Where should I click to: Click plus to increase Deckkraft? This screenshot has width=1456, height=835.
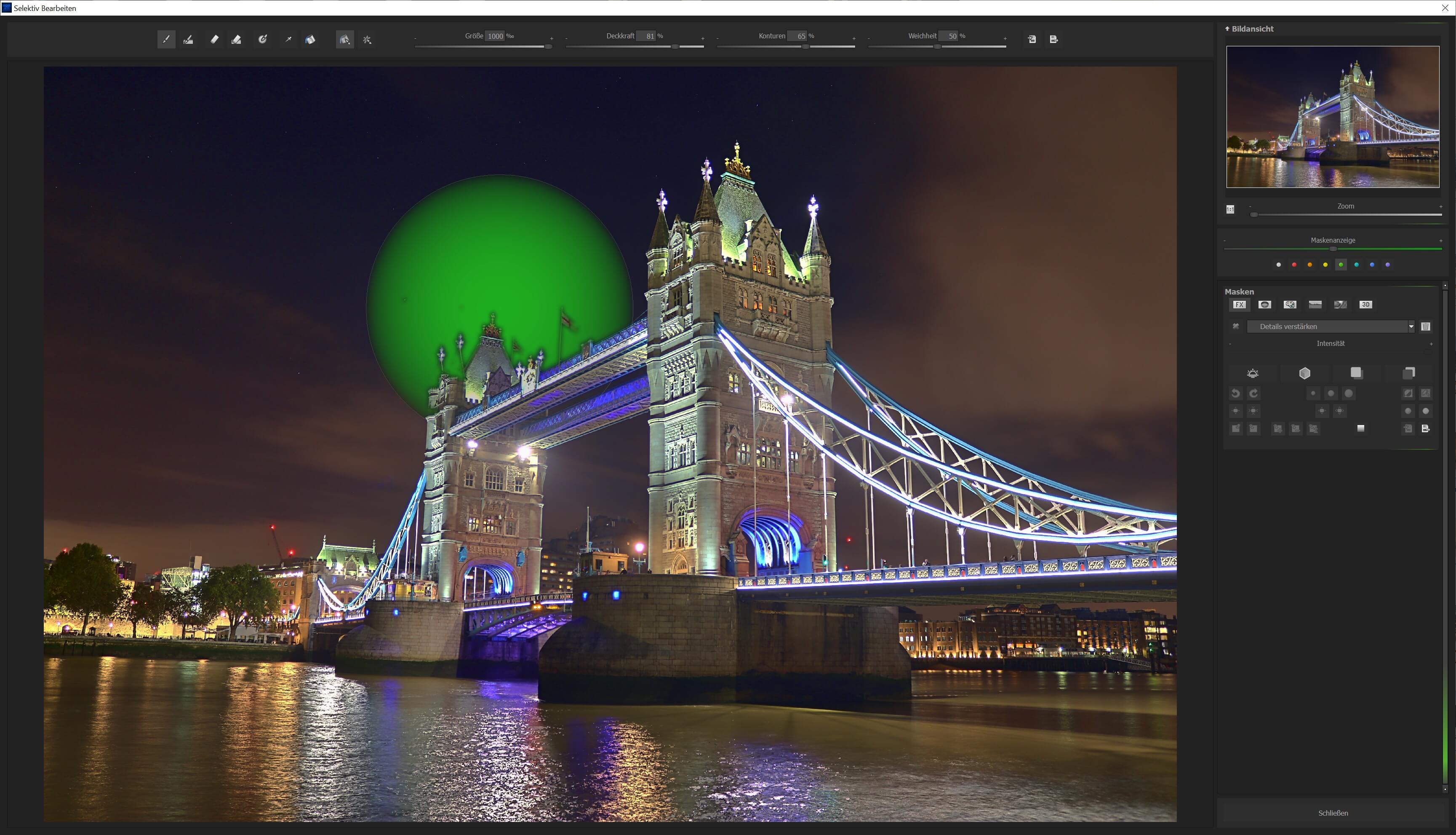click(x=702, y=38)
